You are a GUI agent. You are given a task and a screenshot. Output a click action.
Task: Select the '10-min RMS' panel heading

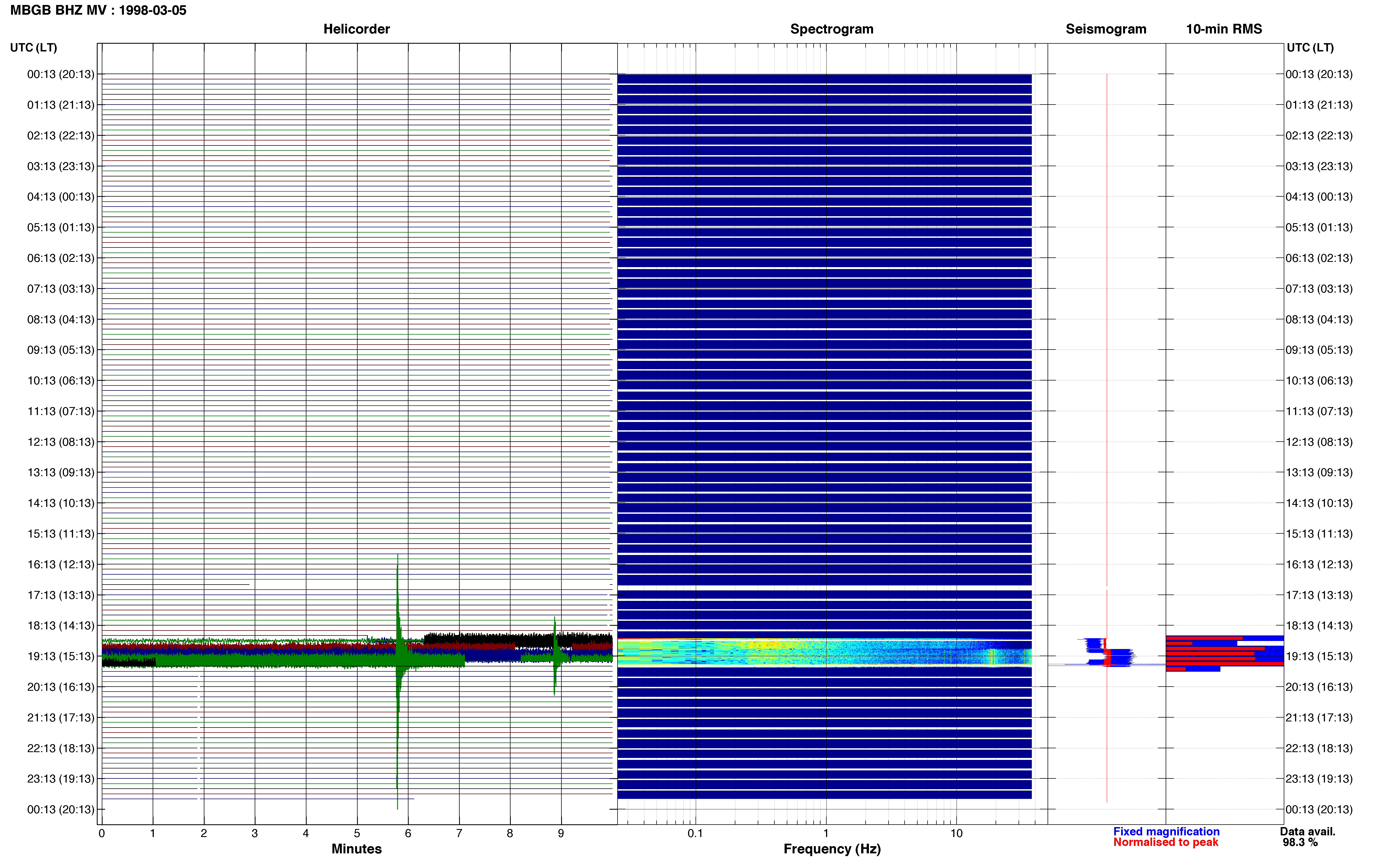coord(1224,29)
